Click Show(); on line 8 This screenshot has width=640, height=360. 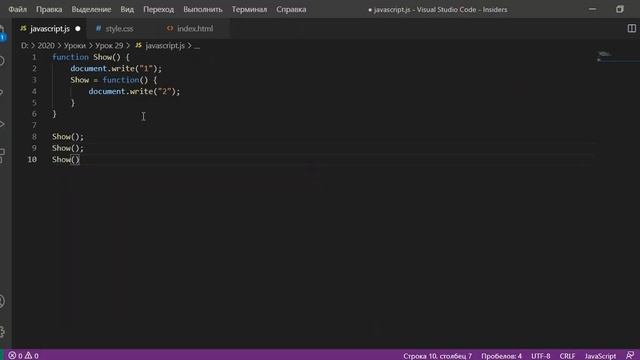click(68, 137)
